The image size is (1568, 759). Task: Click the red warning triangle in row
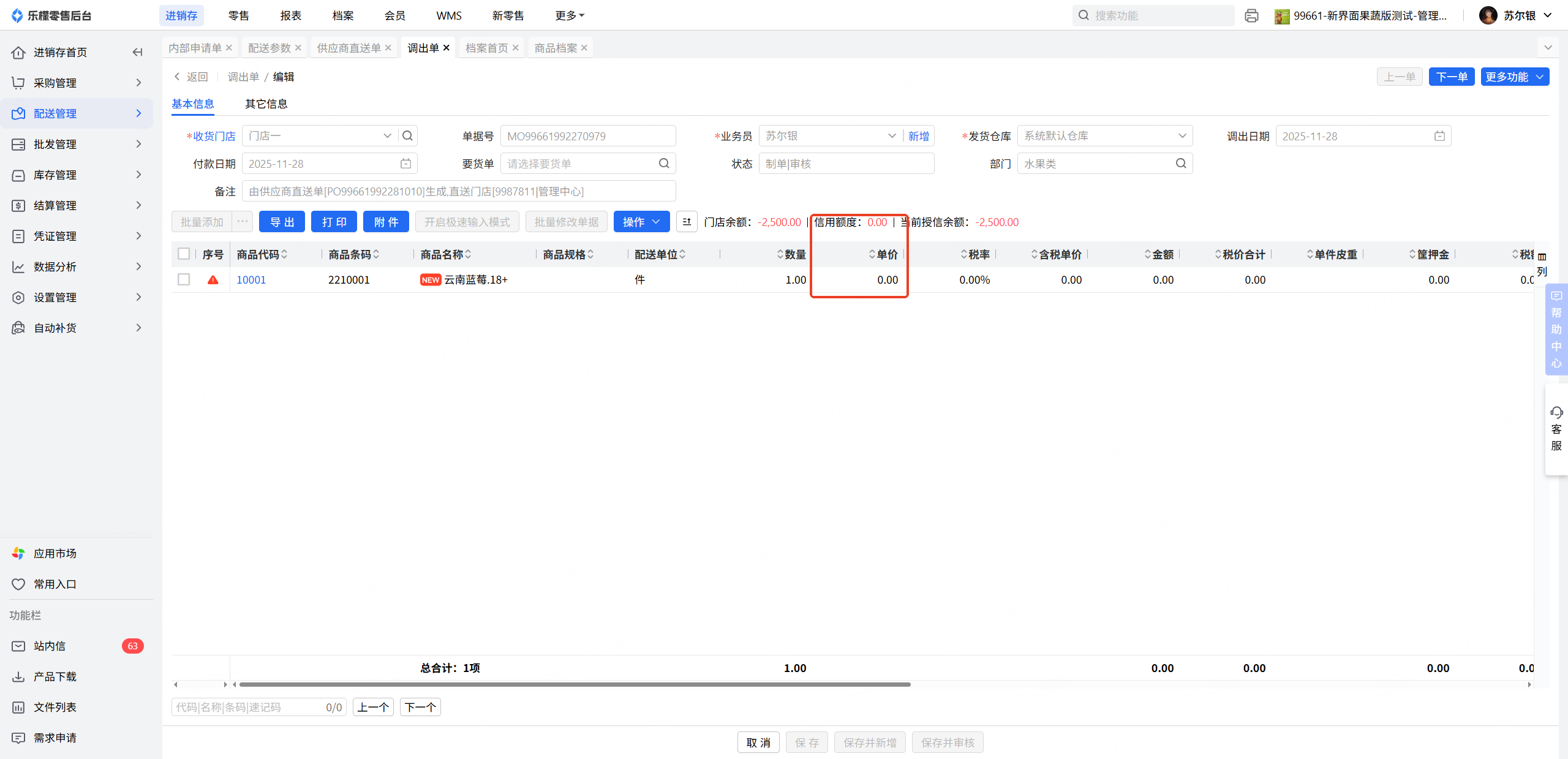[x=213, y=280]
